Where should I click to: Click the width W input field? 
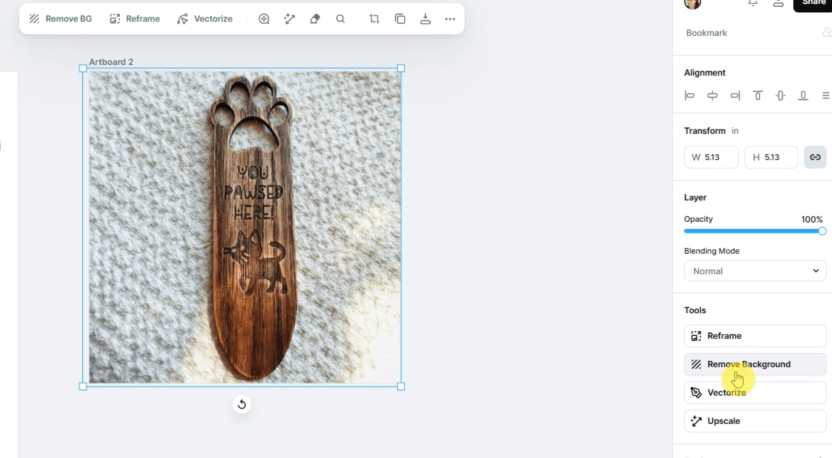coord(712,157)
